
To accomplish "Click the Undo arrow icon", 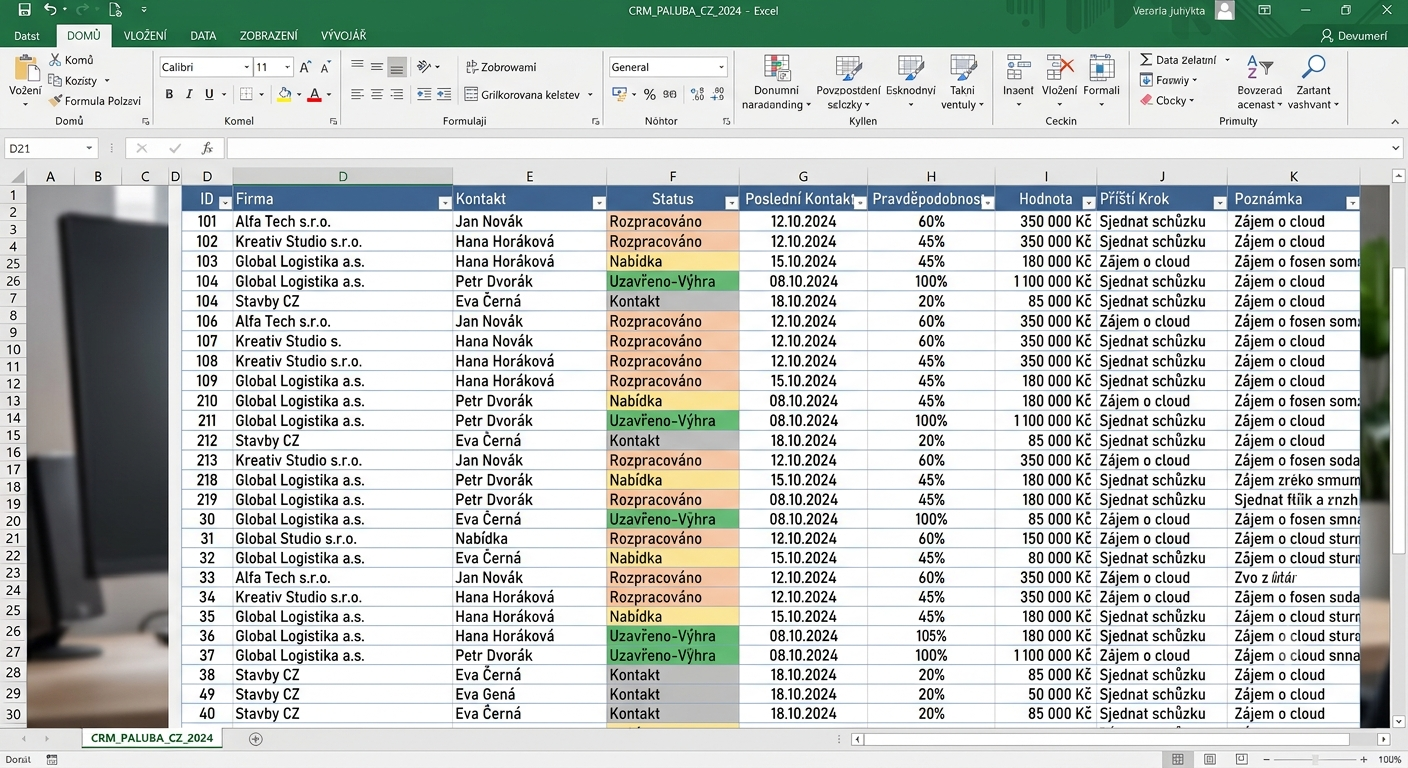I will pos(50,10).
